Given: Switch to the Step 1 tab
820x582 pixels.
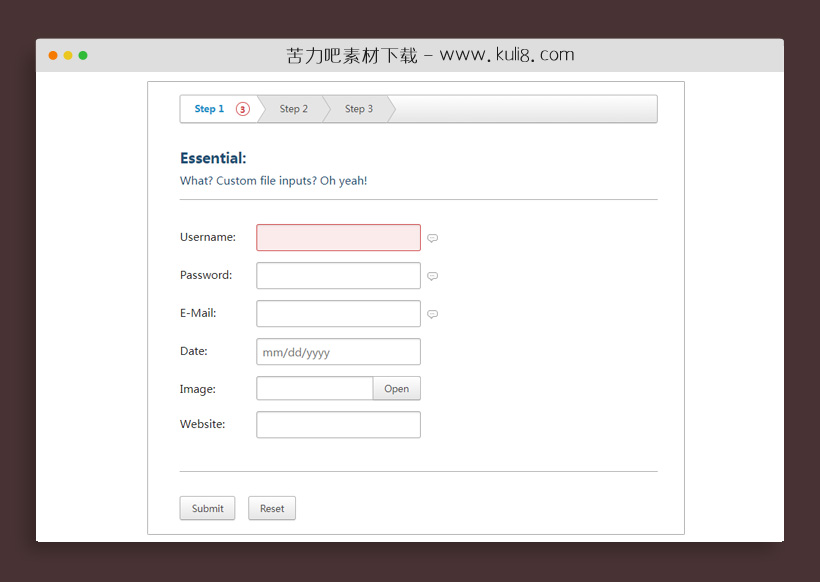Looking at the screenshot, I should pyautogui.click(x=209, y=109).
